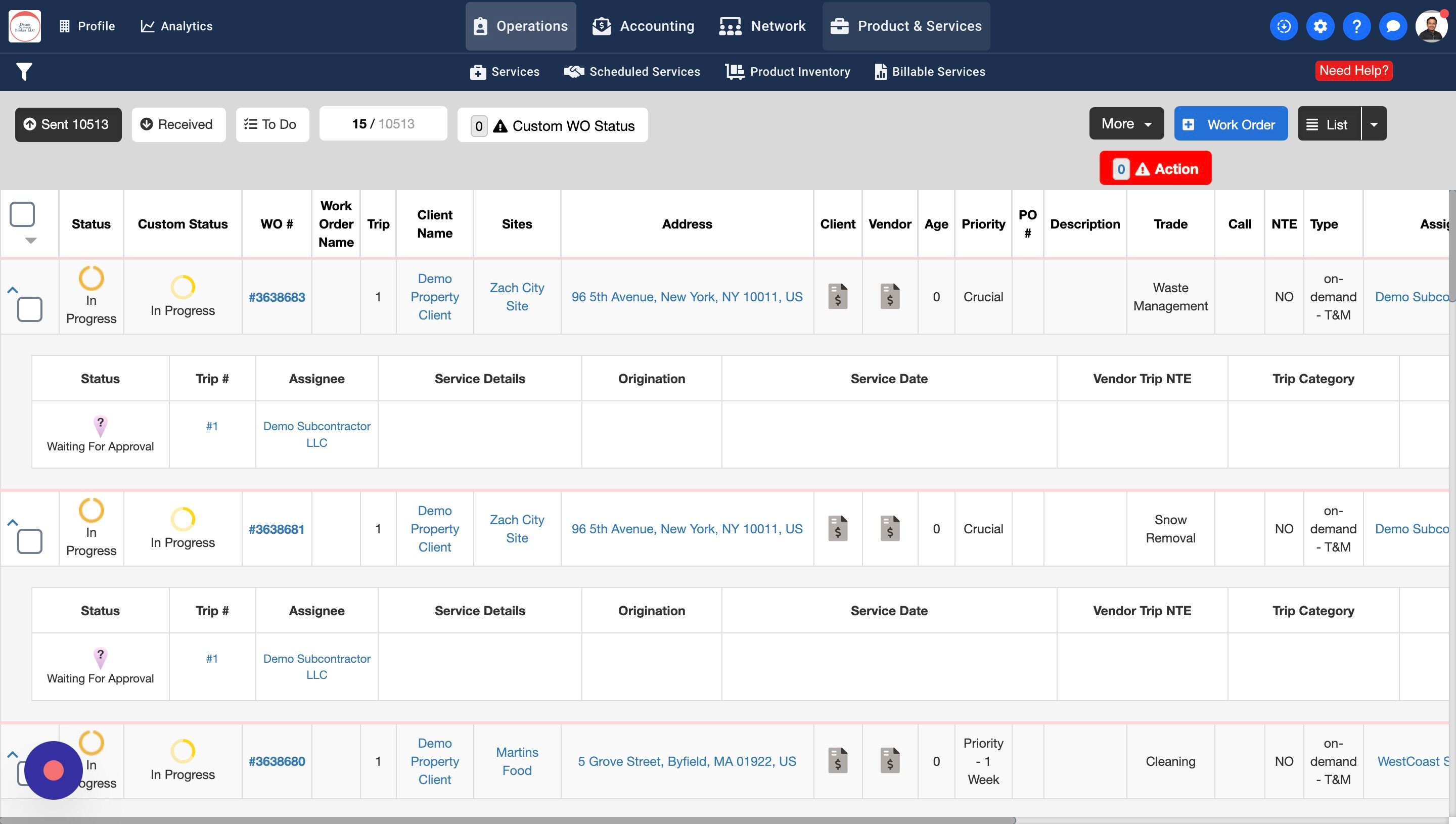Open the settings gear icon

click(x=1319, y=26)
